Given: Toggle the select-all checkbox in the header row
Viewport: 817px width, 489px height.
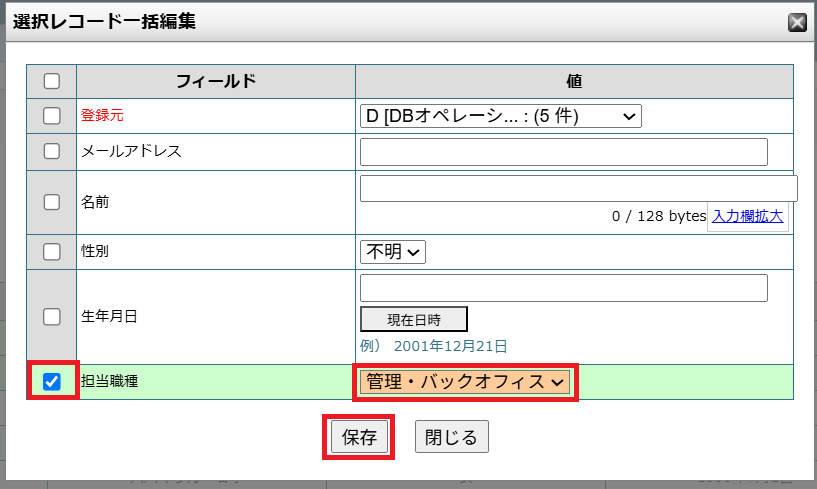Looking at the screenshot, I should point(52,81).
